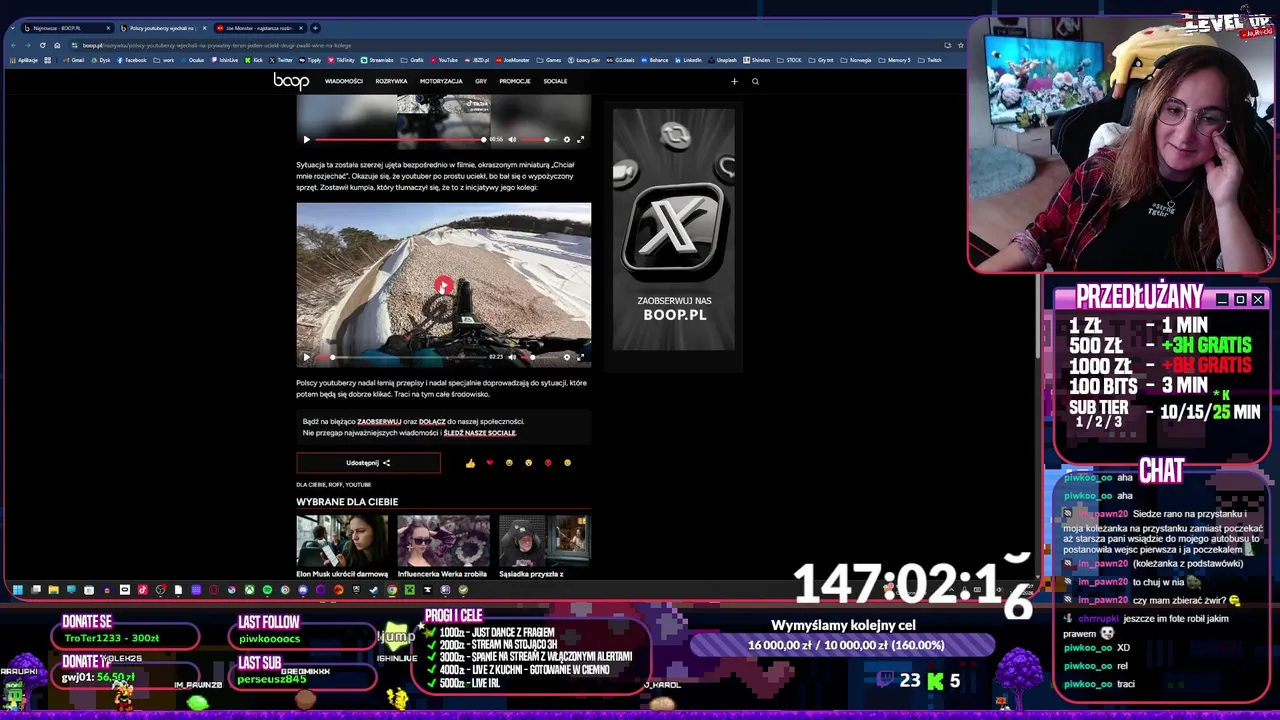React with thumbs-up emoji
Image resolution: width=1280 pixels, height=720 pixels.
(470, 463)
